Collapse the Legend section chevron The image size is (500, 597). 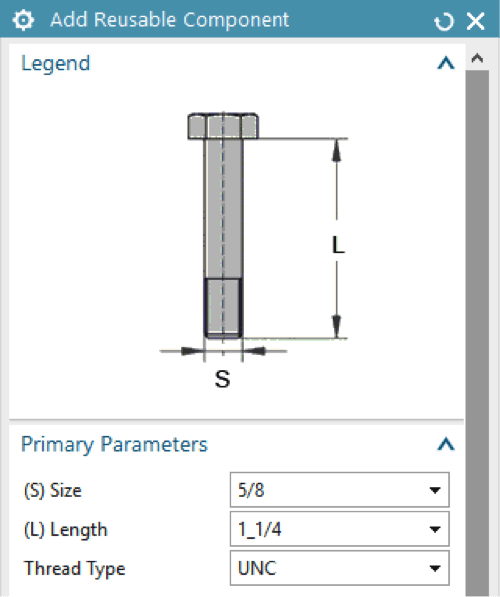tap(446, 63)
